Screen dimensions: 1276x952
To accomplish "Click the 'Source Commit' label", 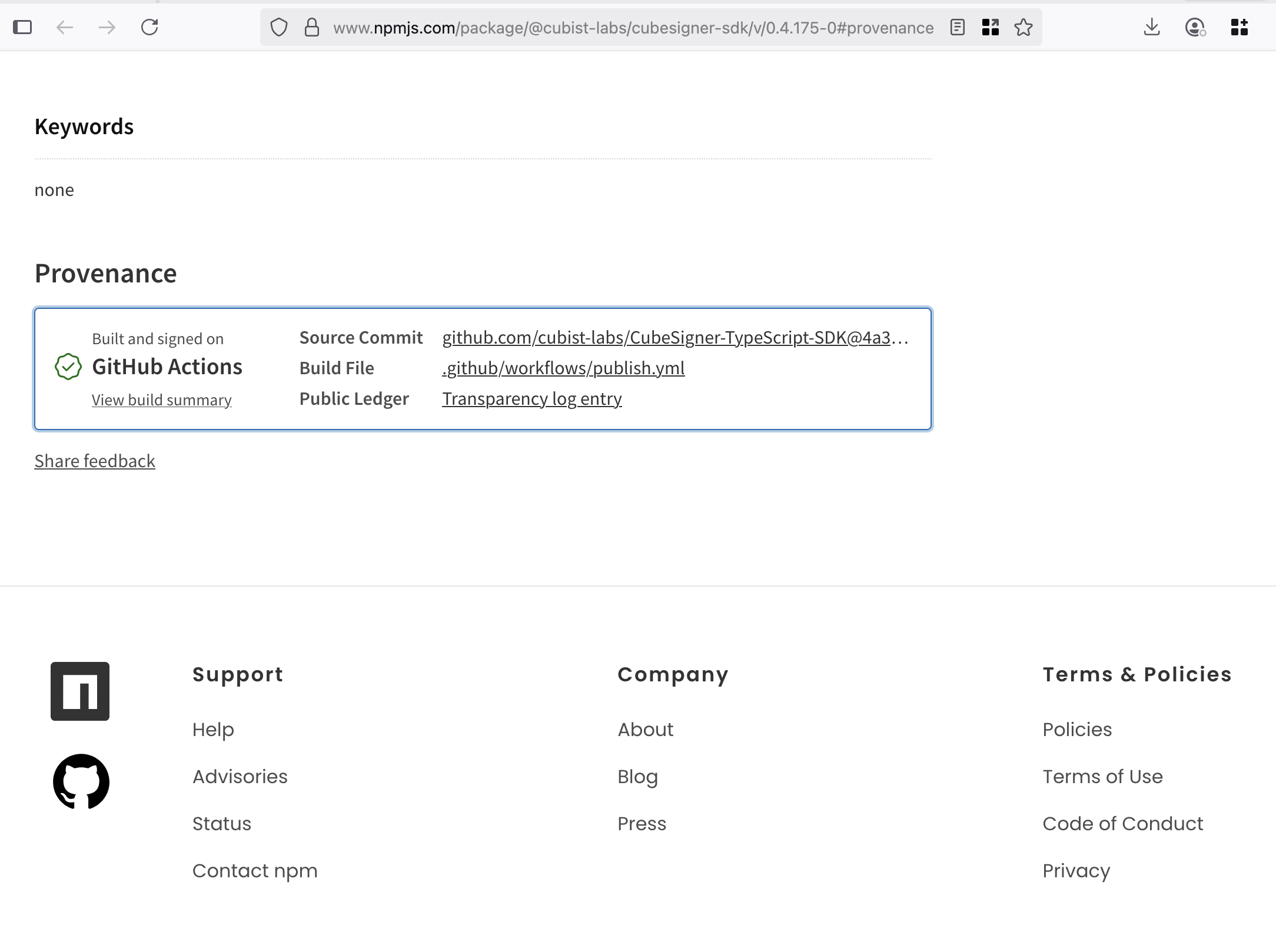I will click(361, 338).
